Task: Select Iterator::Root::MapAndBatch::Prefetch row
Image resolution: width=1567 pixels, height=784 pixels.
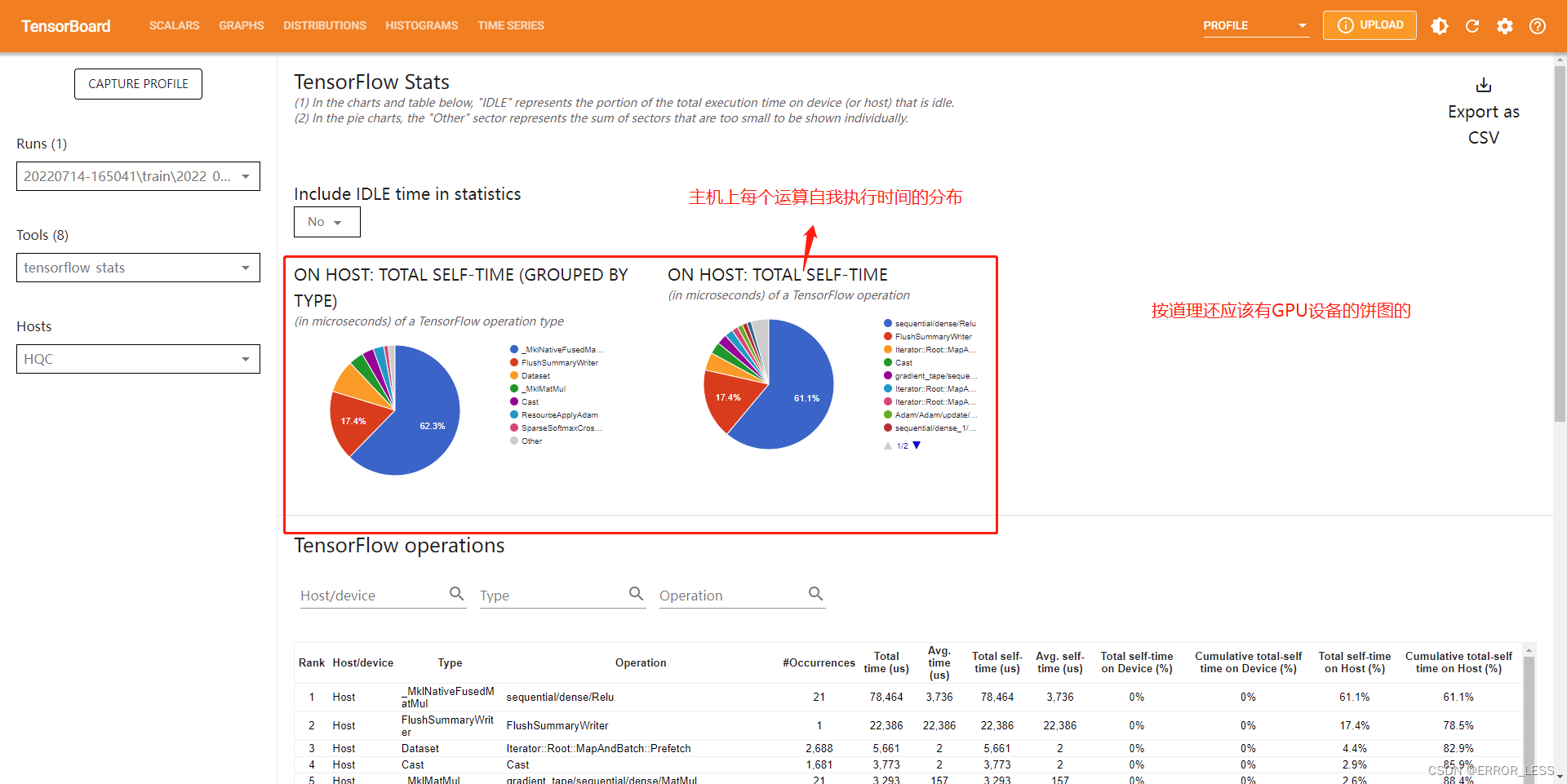Action: click(908, 749)
